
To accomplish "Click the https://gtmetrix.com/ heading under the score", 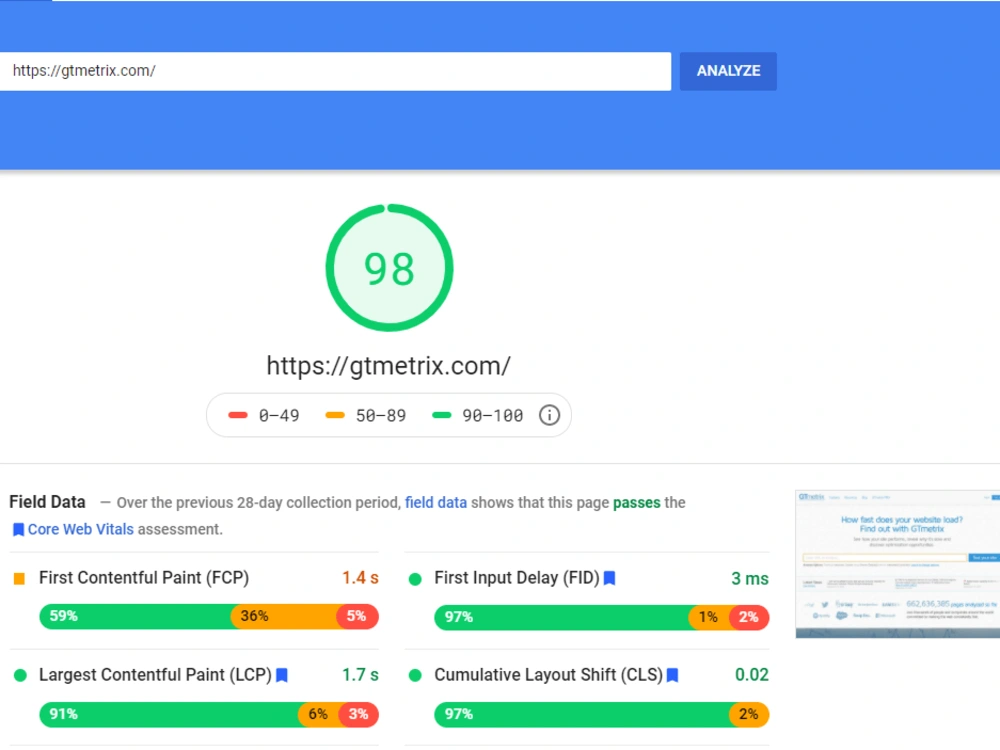I will click(388, 366).
